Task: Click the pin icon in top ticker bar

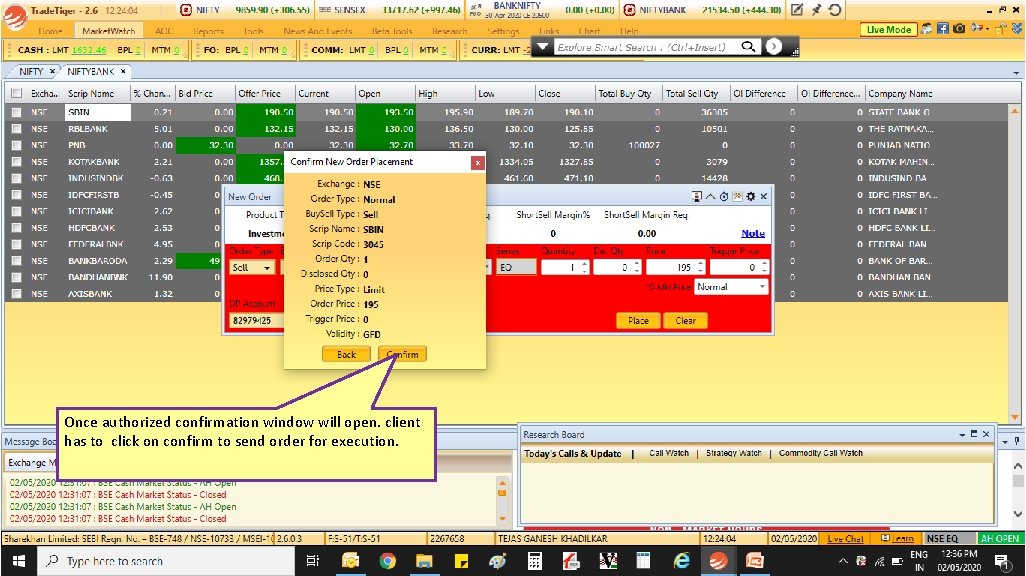Action: coord(816,10)
